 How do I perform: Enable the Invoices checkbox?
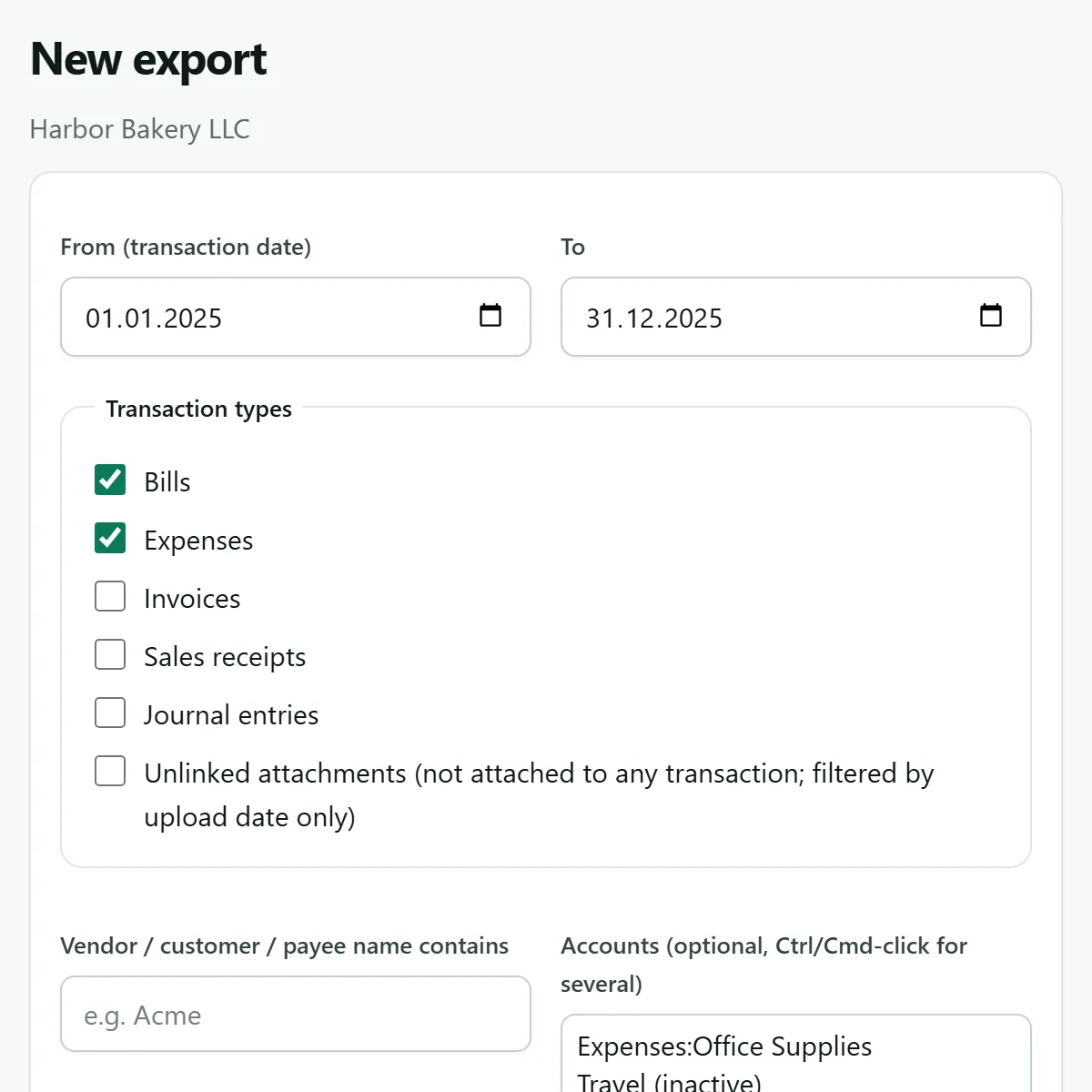tap(110, 596)
